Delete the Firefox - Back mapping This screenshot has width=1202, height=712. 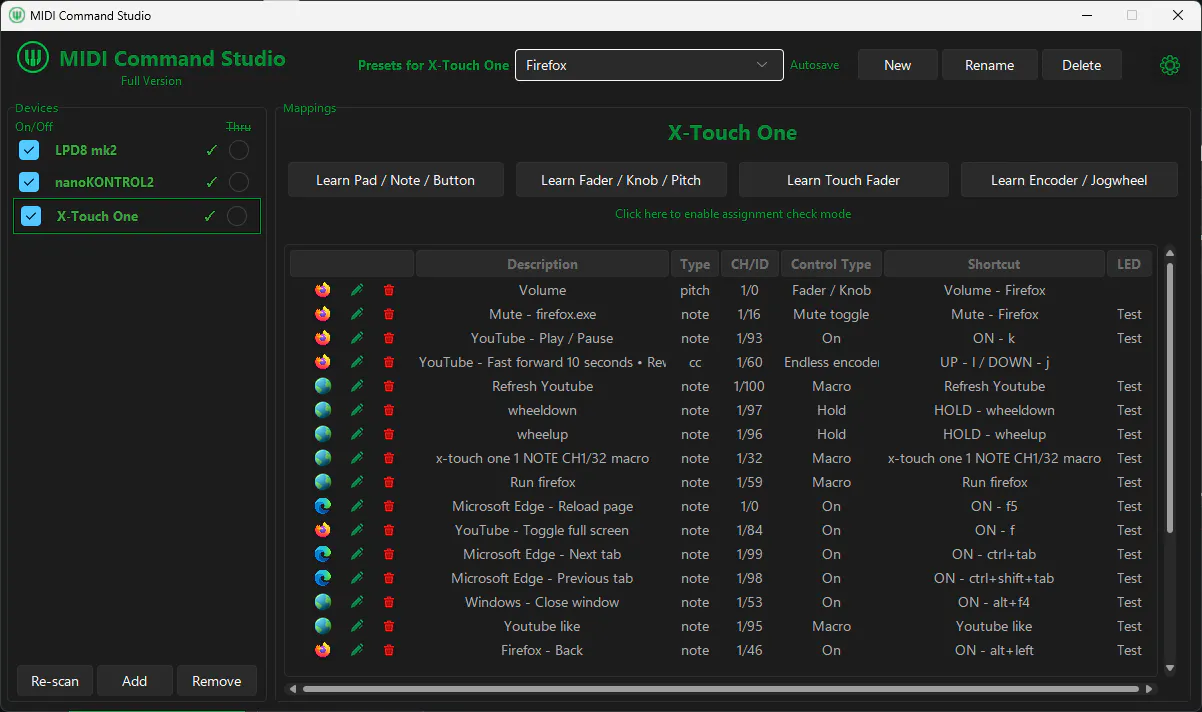click(389, 650)
